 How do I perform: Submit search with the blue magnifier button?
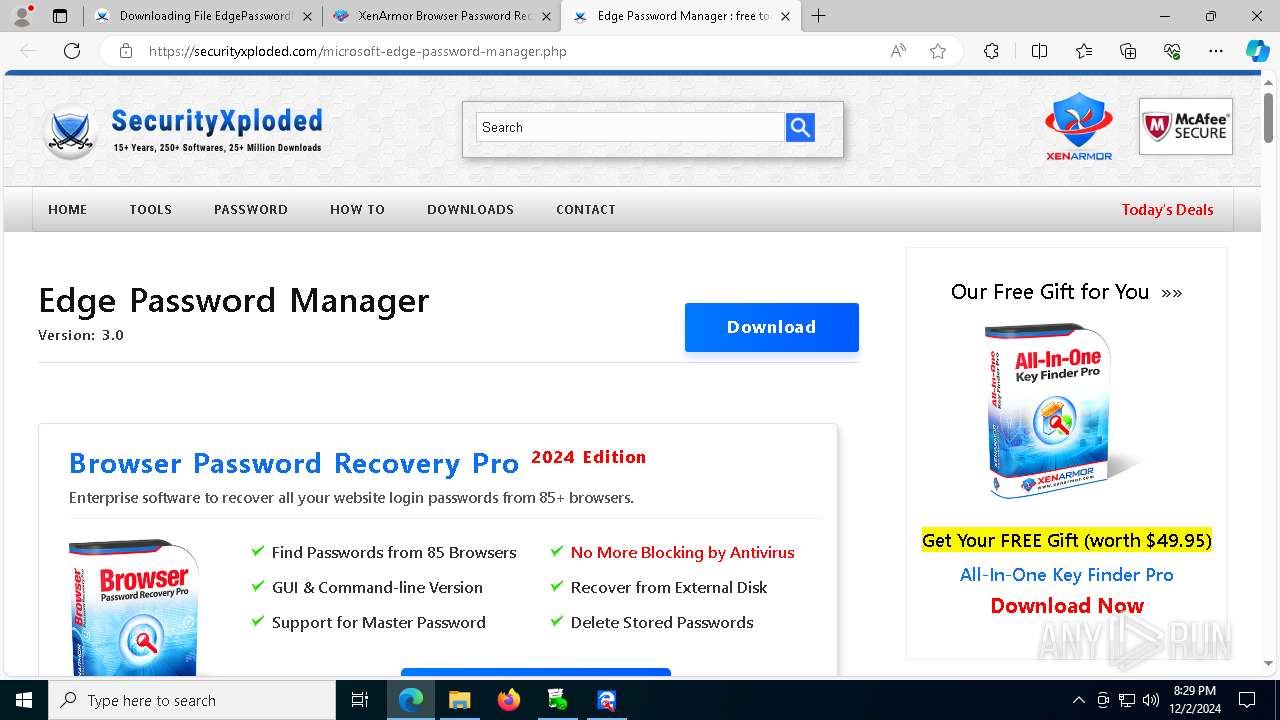800,127
